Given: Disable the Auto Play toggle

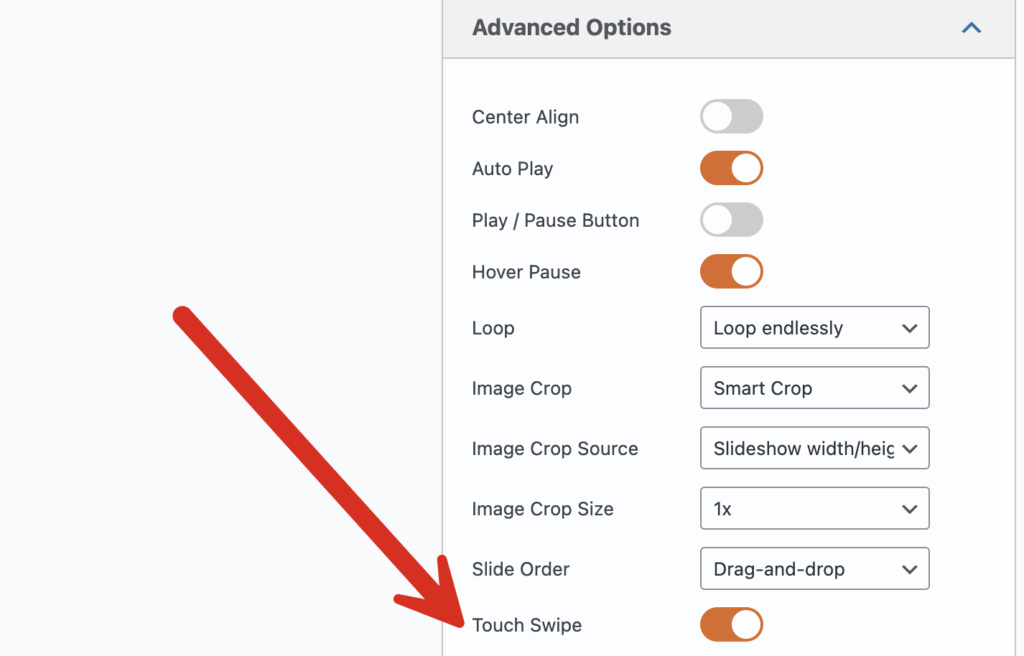Looking at the screenshot, I should (731, 169).
